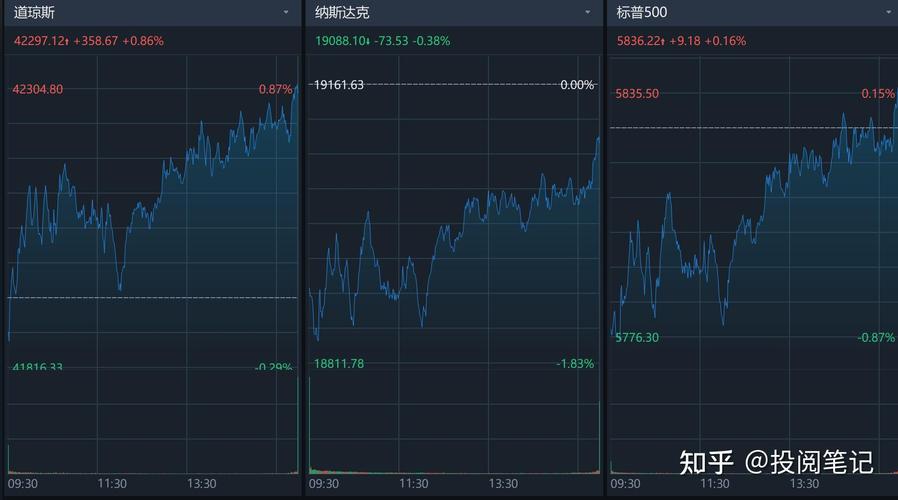Viewport: 898px width, 500px height.
Task: Click the Dow Jones price 42297.12
Action: pos(38,41)
